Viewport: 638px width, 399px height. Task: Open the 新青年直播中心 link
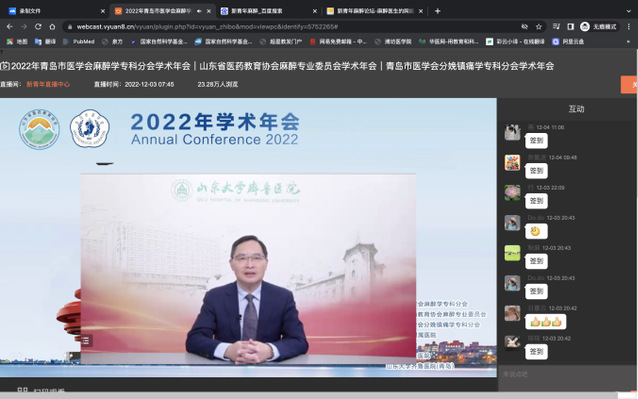point(48,85)
